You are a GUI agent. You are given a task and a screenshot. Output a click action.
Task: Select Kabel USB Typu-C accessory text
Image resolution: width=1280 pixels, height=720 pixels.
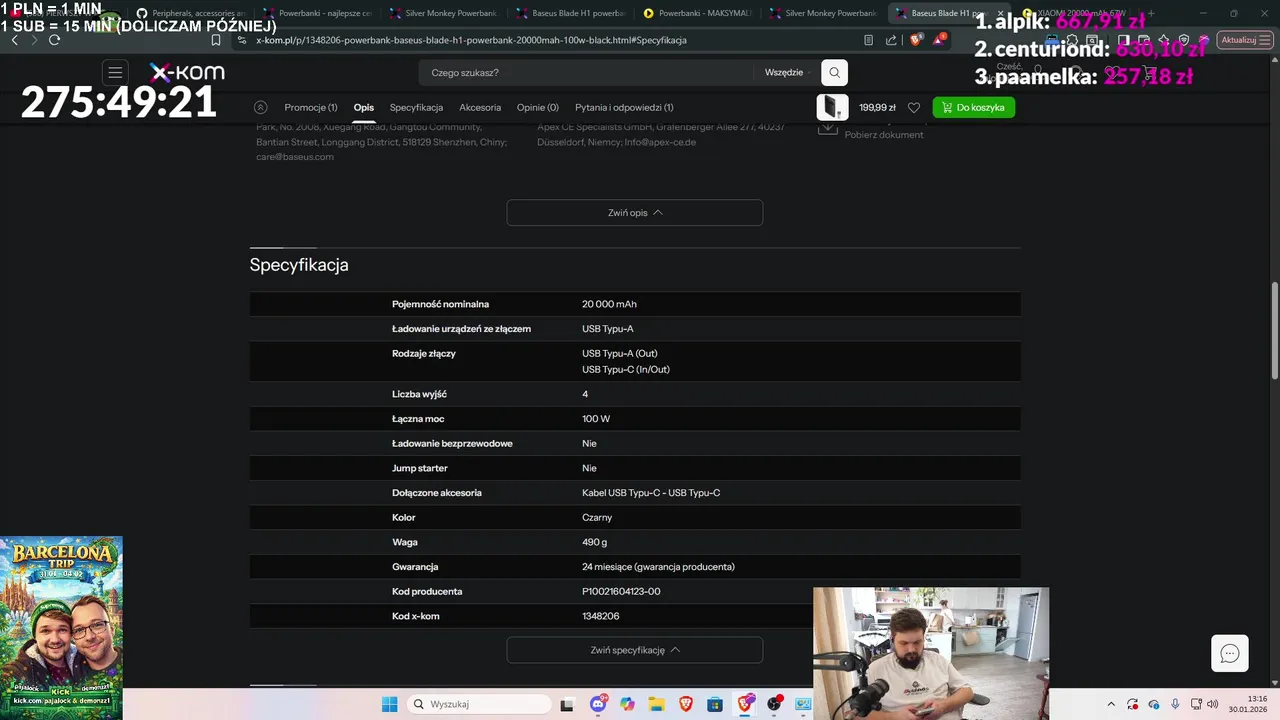(x=651, y=493)
